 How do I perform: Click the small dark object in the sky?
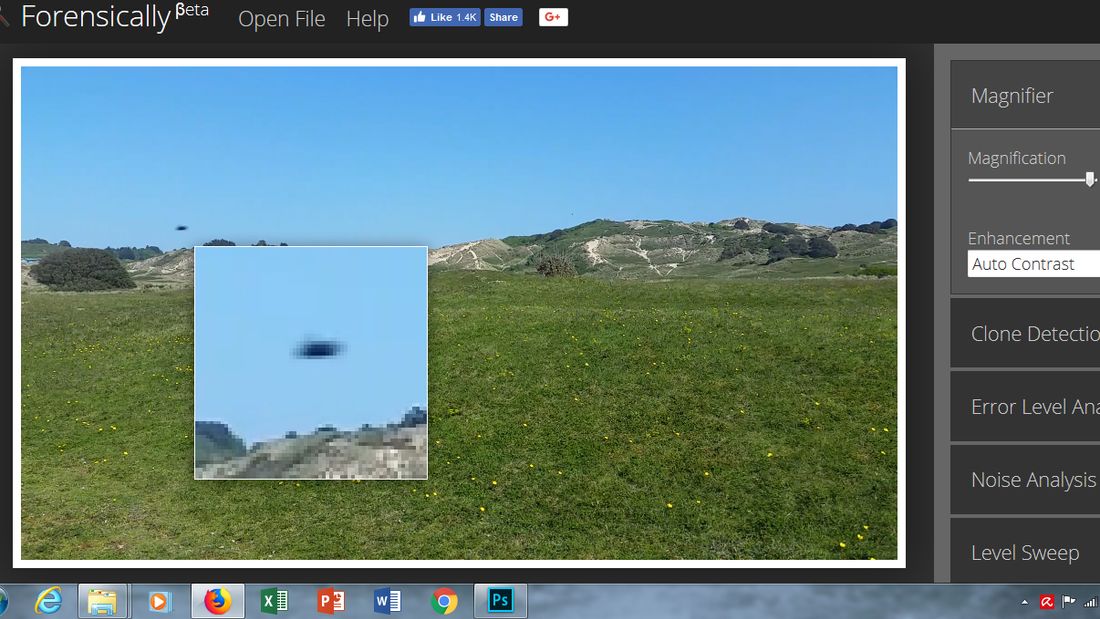[181, 228]
